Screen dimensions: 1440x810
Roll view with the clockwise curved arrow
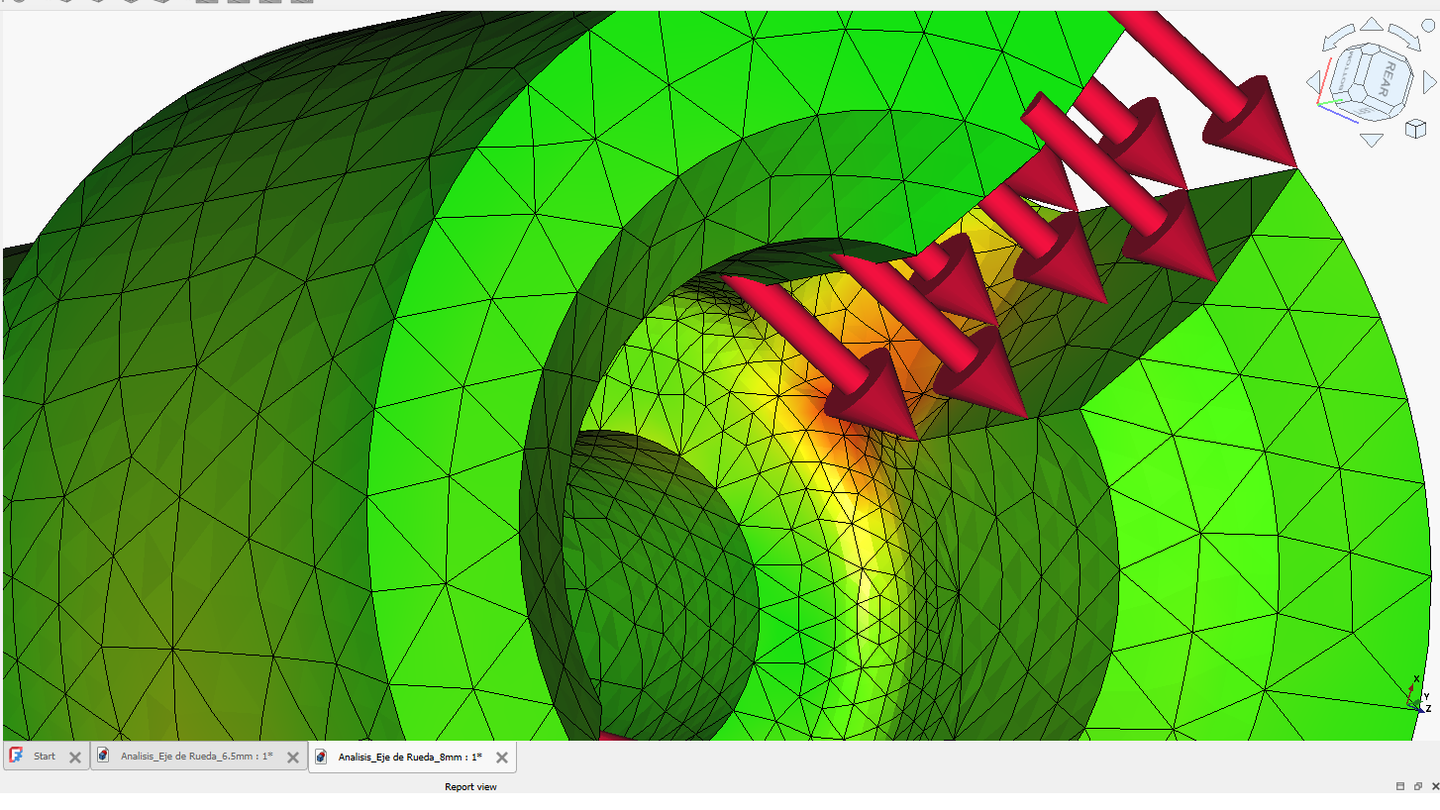click(x=1406, y=39)
